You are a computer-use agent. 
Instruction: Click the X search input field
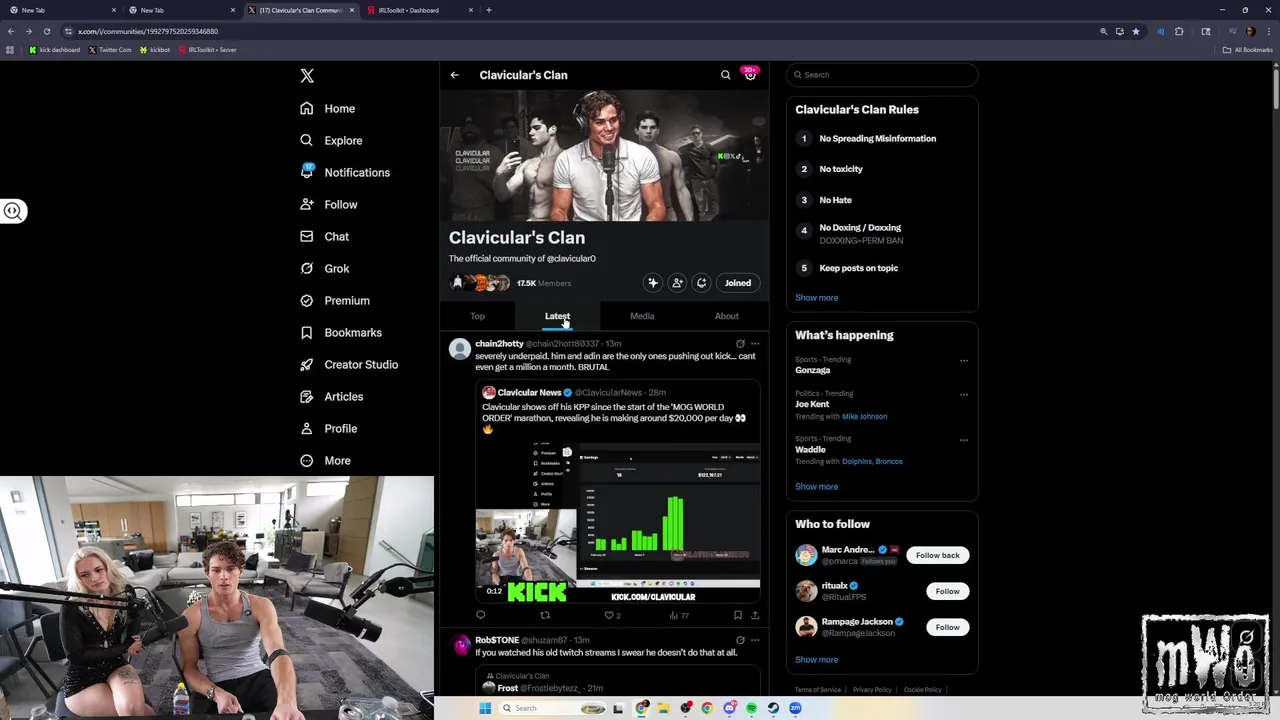(882, 75)
